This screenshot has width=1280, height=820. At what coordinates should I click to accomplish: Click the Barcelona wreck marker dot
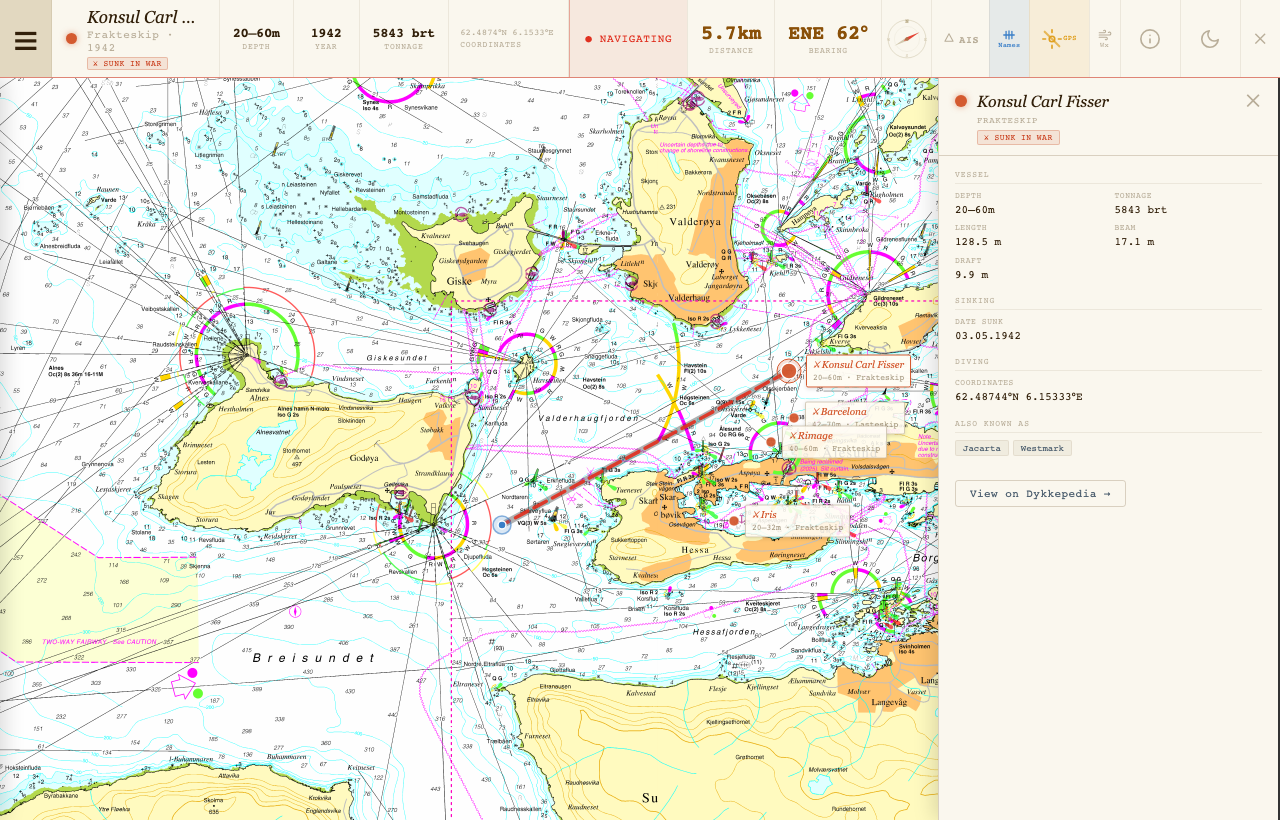[x=794, y=418]
